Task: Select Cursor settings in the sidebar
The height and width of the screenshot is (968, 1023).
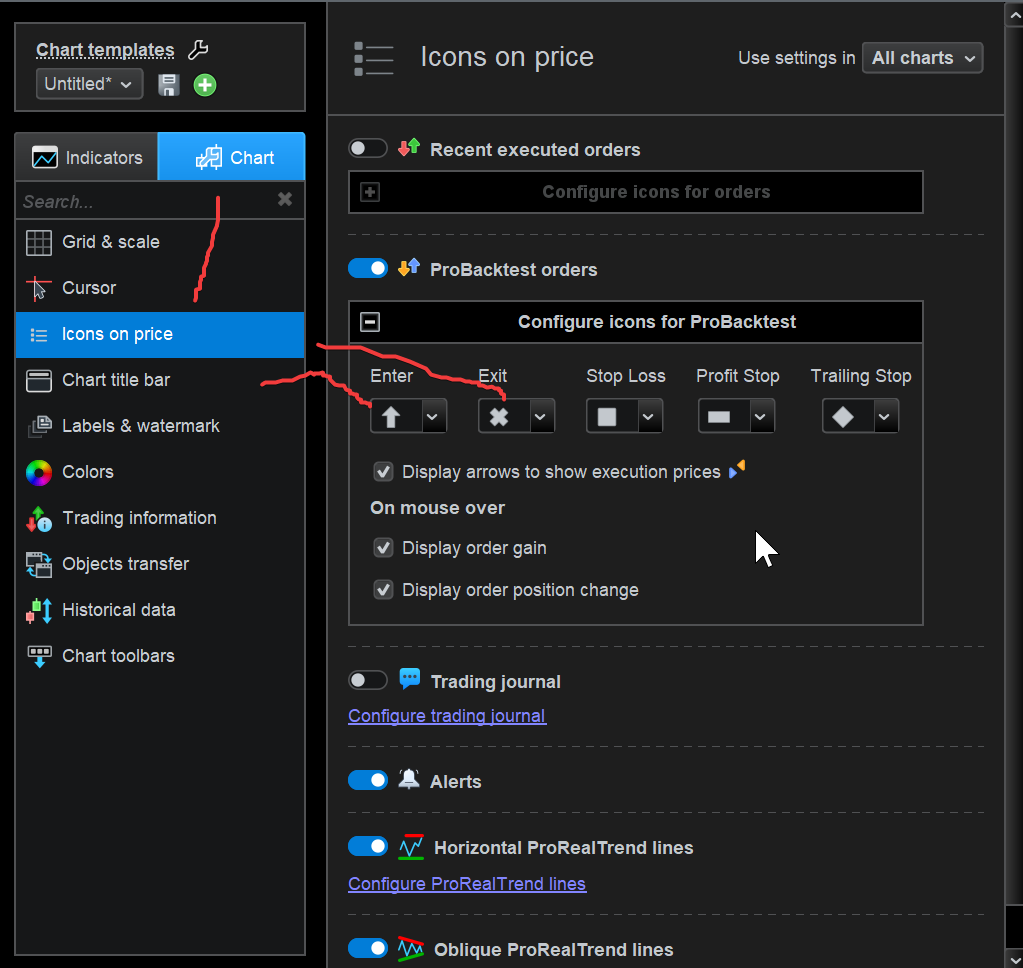Action: 160,288
